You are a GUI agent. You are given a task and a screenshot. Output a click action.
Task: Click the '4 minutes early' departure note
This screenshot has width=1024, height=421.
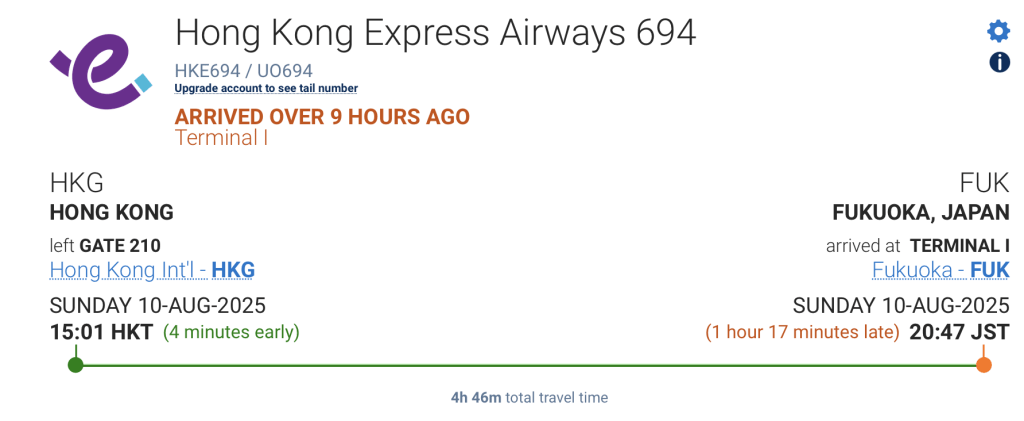(231, 332)
